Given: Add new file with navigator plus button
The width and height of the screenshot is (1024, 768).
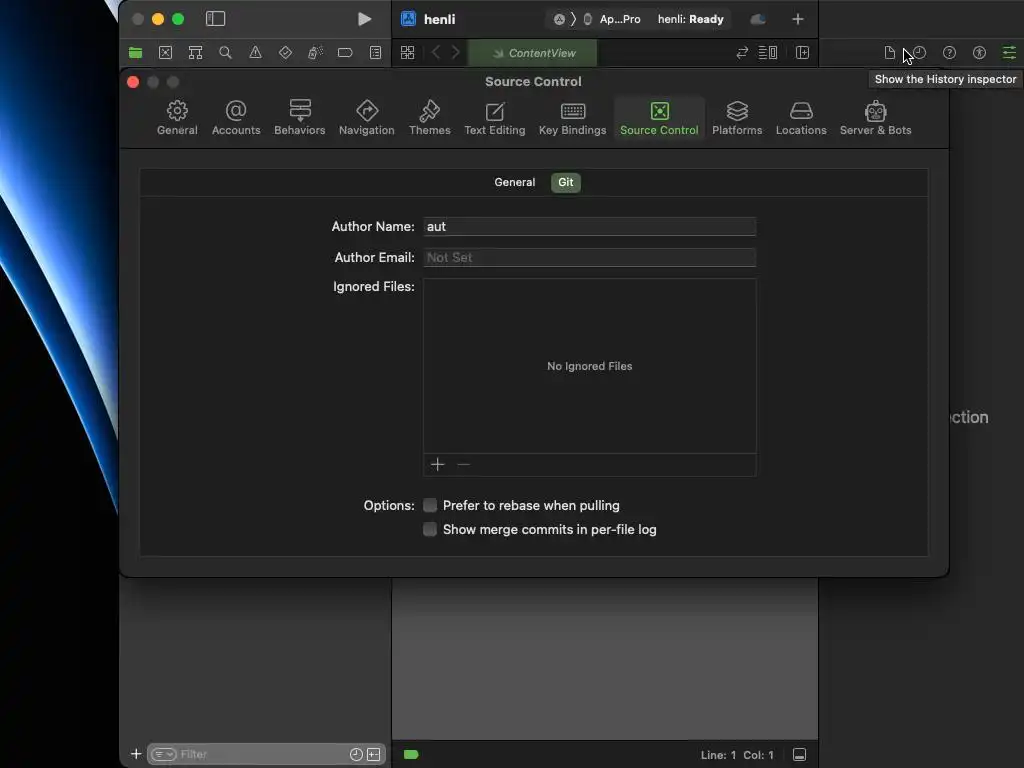Looking at the screenshot, I should pyautogui.click(x=136, y=754).
